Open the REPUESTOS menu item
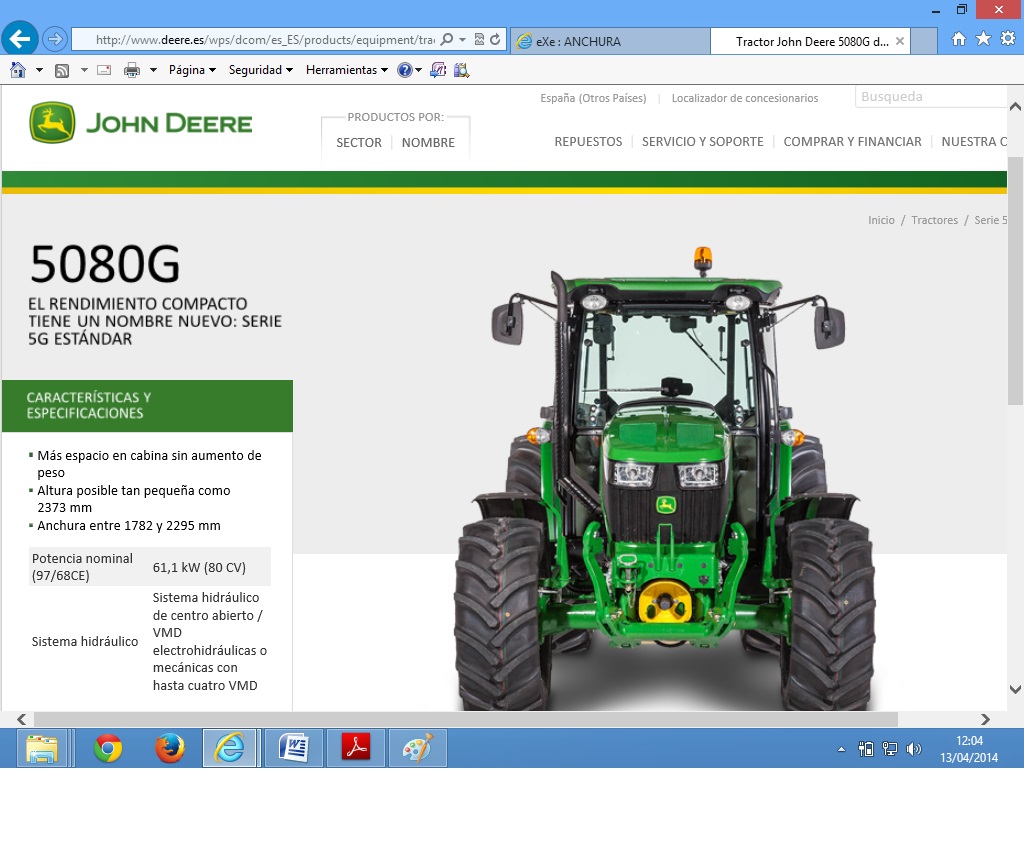The image size is (1024, 854). point(588,142)
